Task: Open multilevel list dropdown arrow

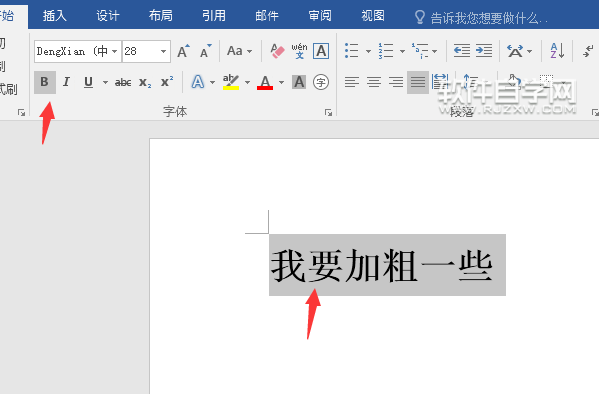Action: tap(435, 51)
